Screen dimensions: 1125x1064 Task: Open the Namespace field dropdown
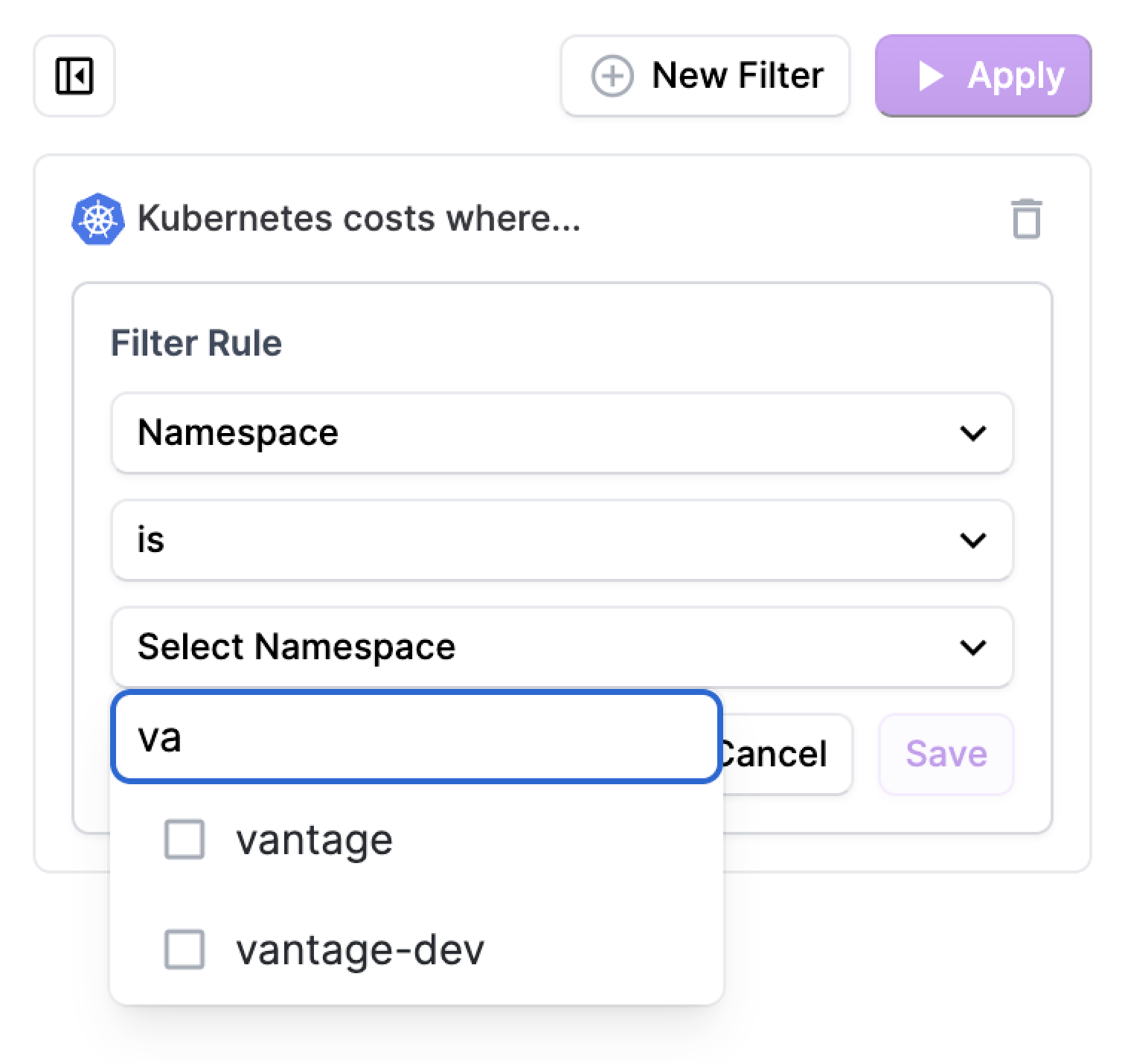click(x=562, y=433)
